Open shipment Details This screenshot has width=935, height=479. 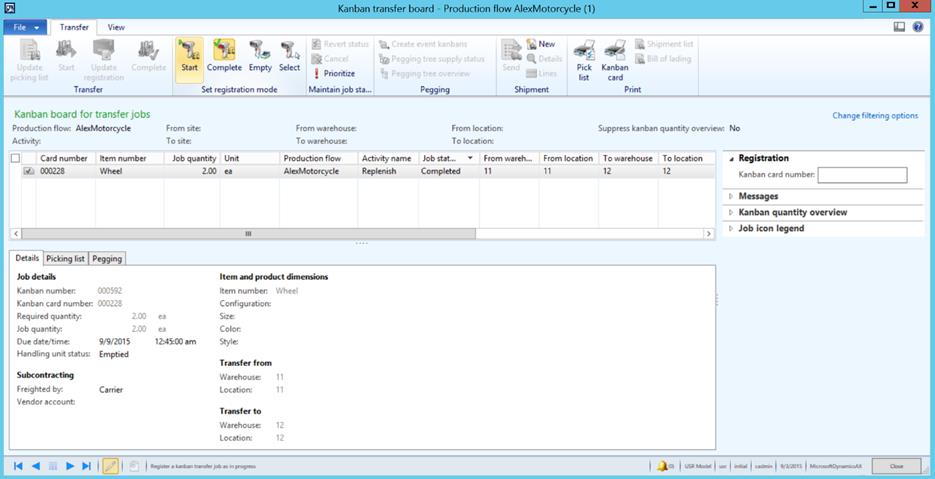tap(544, 58)
